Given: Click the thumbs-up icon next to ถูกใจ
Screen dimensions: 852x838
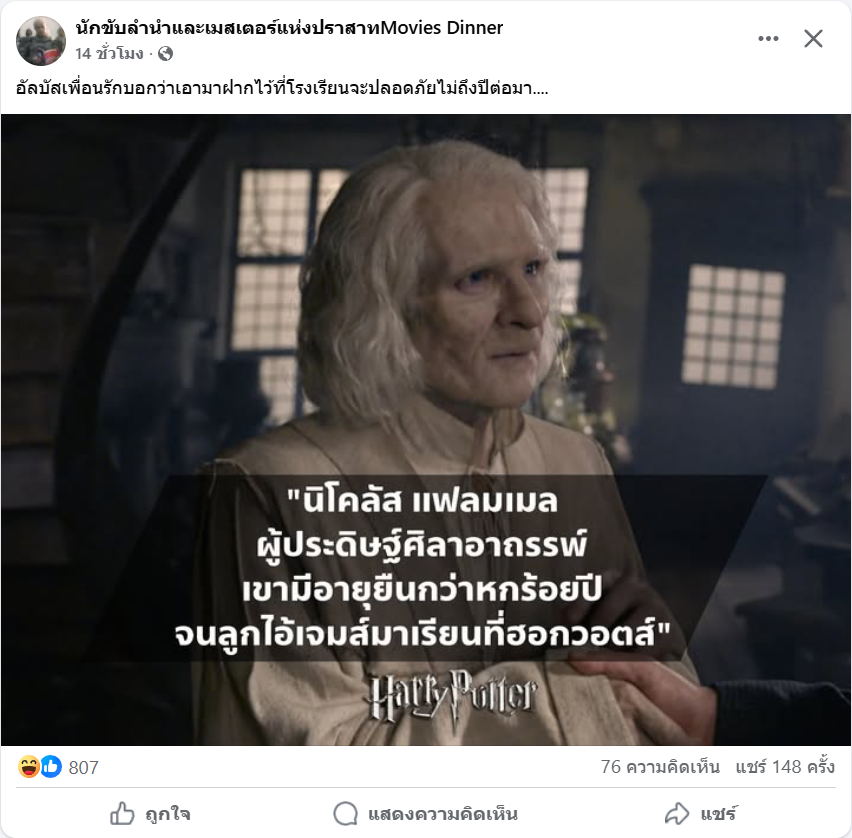Looking at the screenshot, I should (x=122, y=814).
